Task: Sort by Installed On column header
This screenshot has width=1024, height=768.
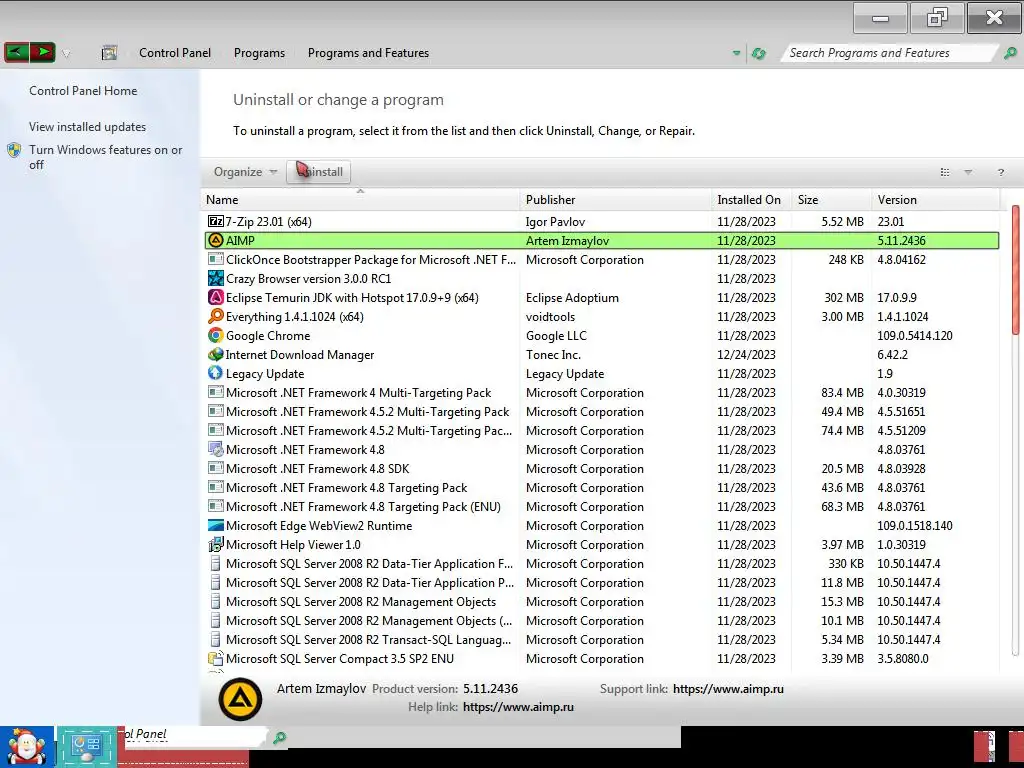Action: 752,200
